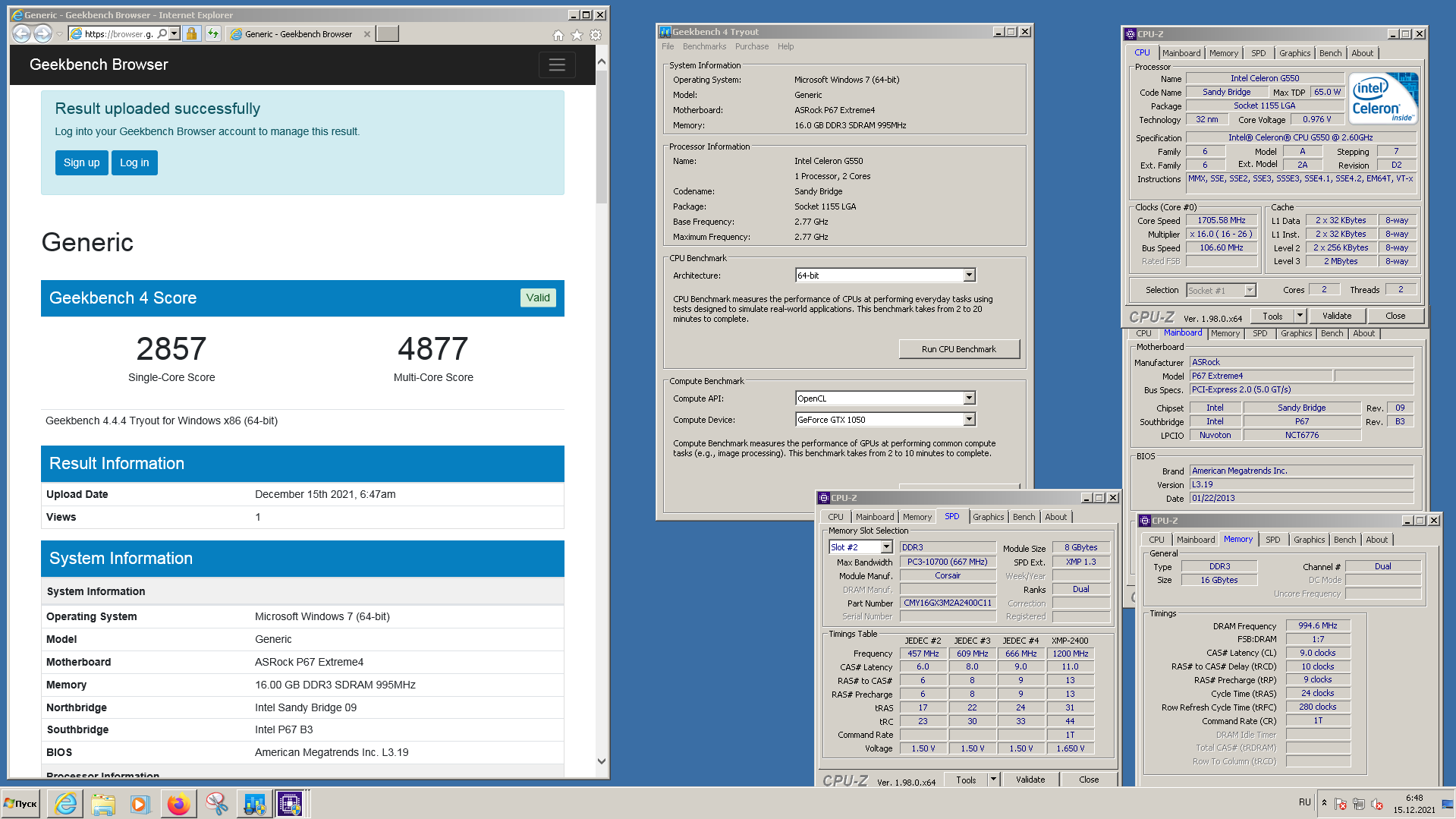The width and height of the screenshot is (1456, 819).
Task: Open the Purchase menu
Action: (x=751, y=47)
